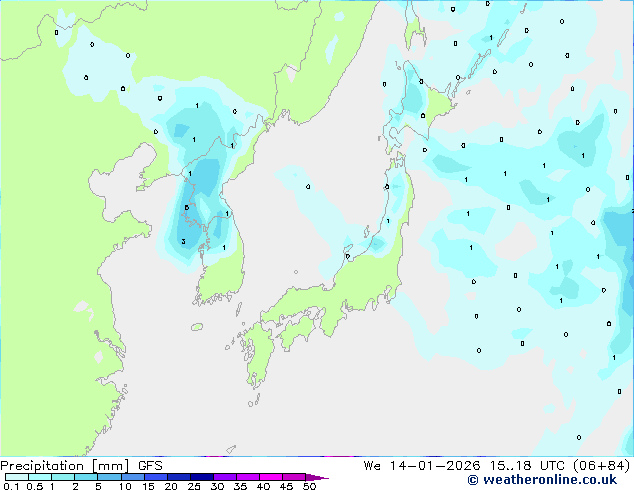Click the 0.5–1 mm legend color swatch

point(40,477)
